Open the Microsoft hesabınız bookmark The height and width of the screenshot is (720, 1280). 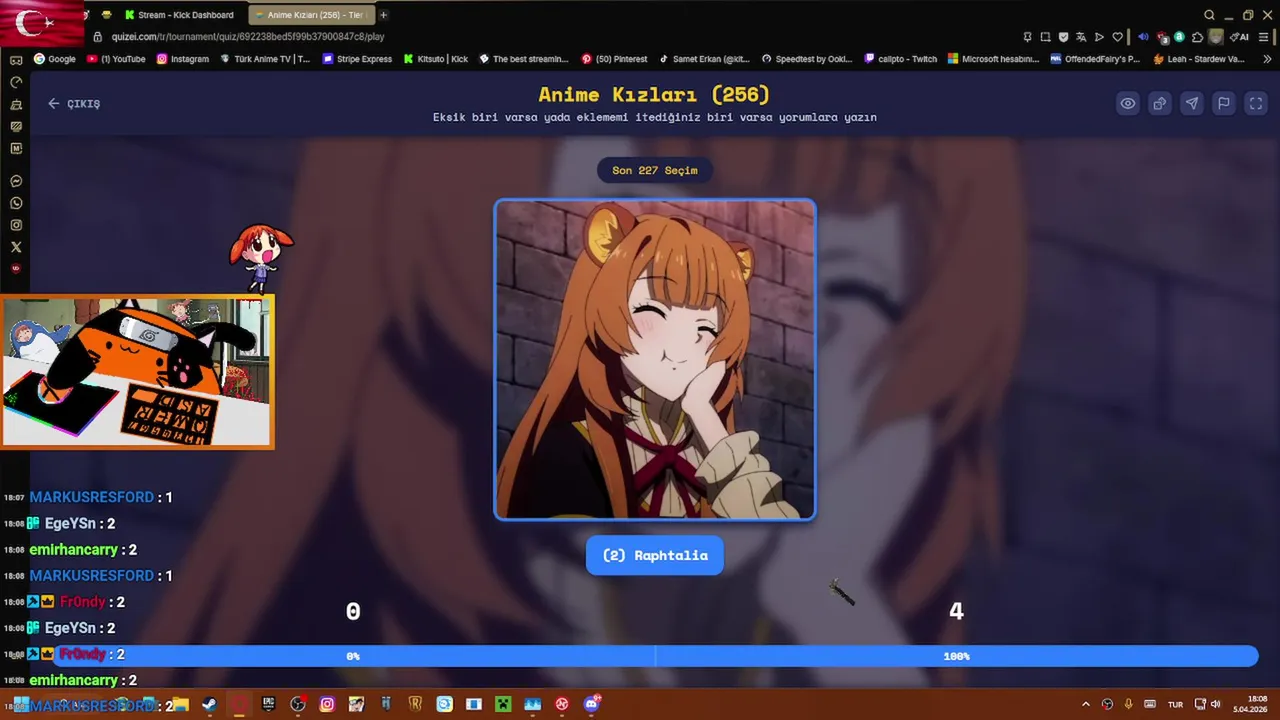pos(994,59)
